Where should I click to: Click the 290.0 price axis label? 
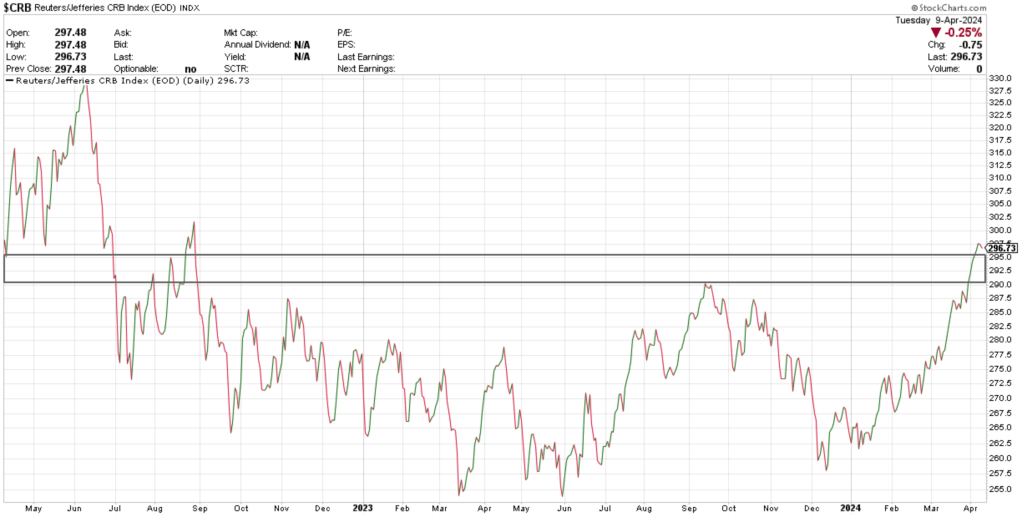[x=1001, y=284]
